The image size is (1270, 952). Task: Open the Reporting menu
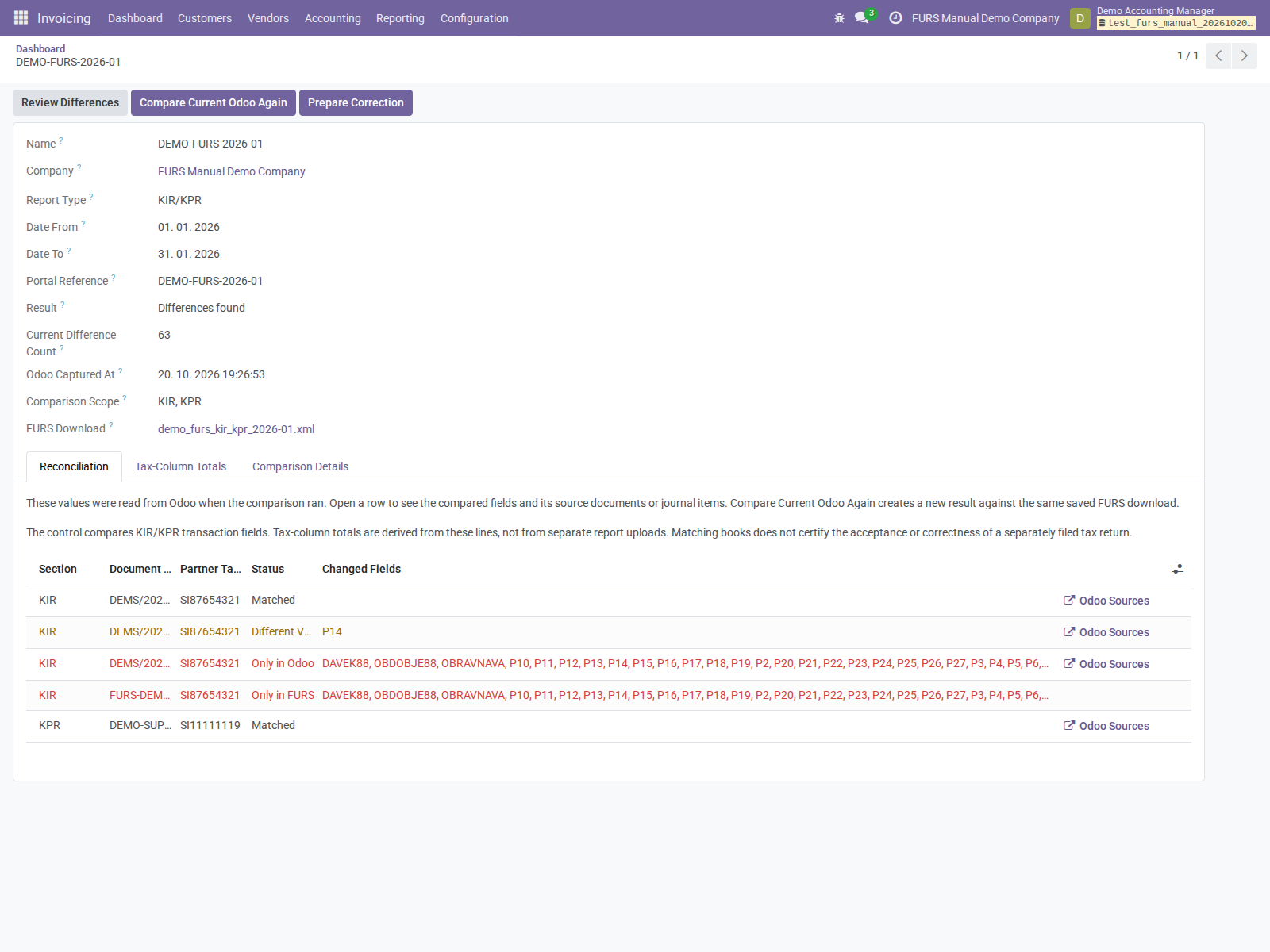(x=400, y=18)
